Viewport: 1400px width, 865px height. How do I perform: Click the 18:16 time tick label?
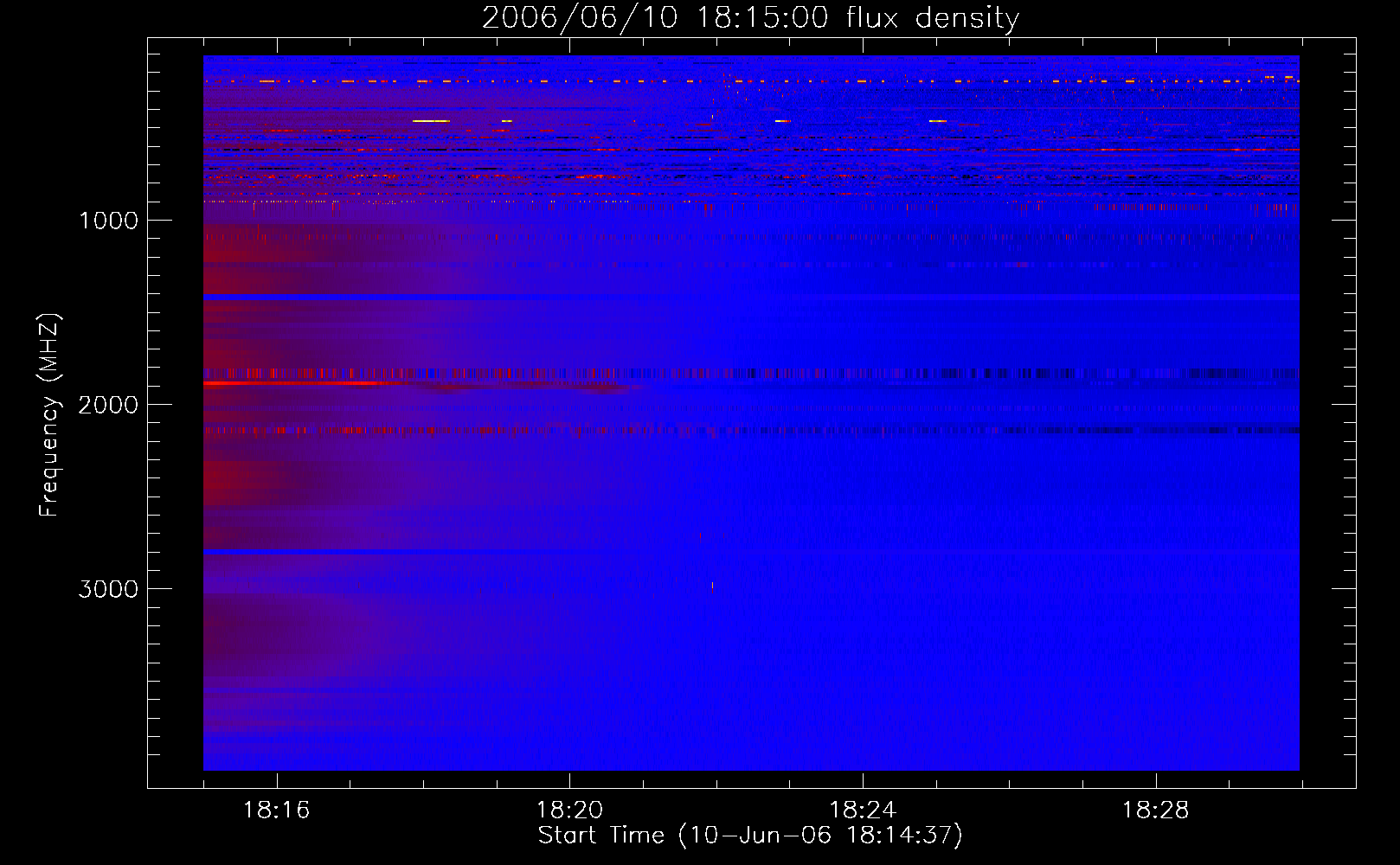click(x=276, y=811)
